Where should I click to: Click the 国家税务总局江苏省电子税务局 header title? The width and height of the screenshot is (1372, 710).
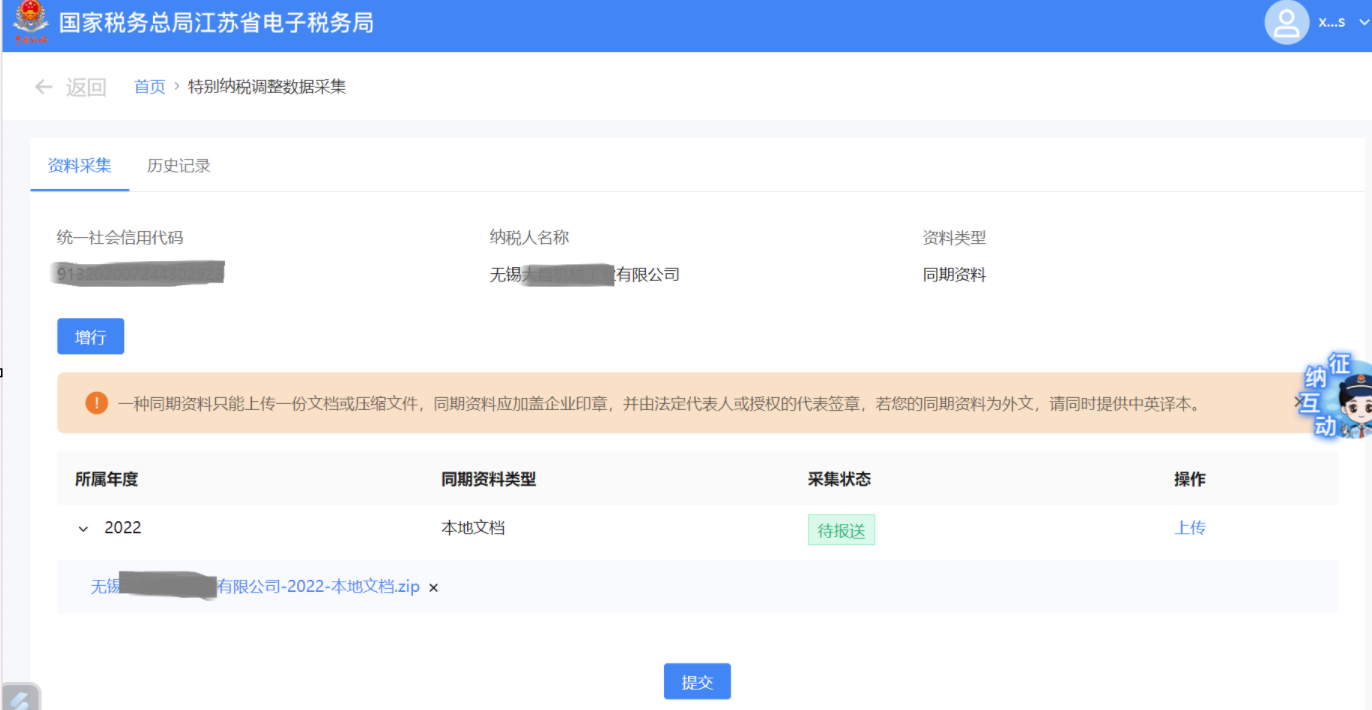[216, 23]
